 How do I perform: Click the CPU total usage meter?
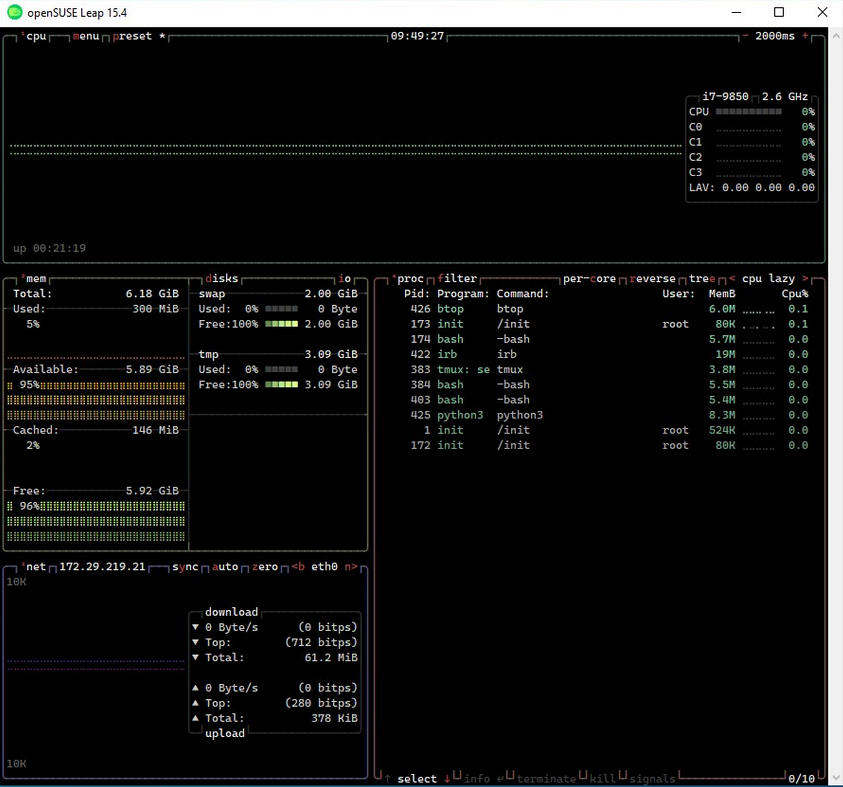coord(748,112)
